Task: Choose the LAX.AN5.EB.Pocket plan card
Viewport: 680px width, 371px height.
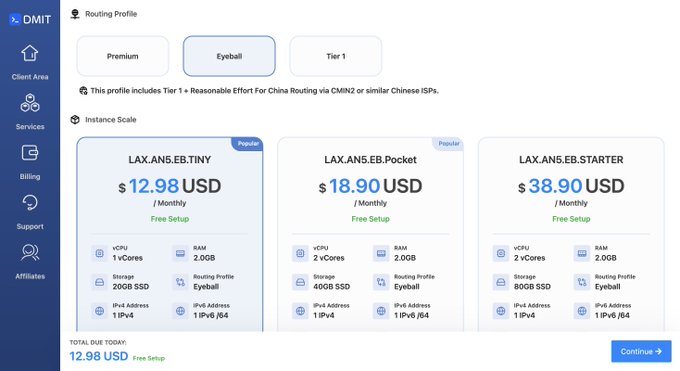Action: pyautogui.click(x=370, y=235)
